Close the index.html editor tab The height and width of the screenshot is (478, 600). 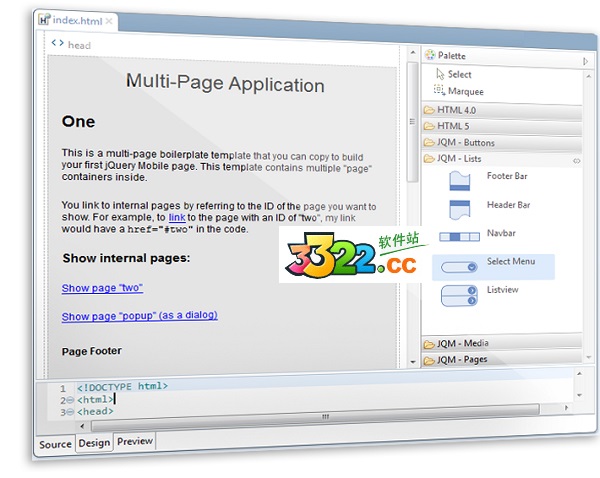point(109,21)
